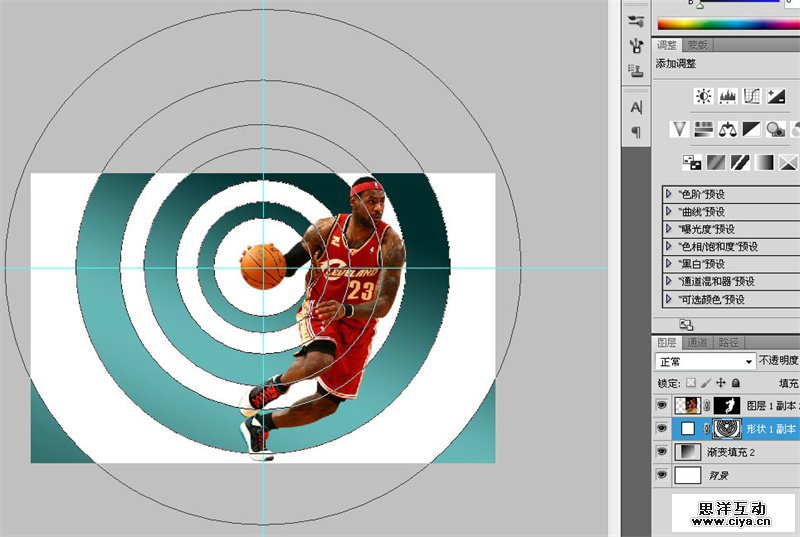Switch to the 蒙版 tab

pos(697,45)
